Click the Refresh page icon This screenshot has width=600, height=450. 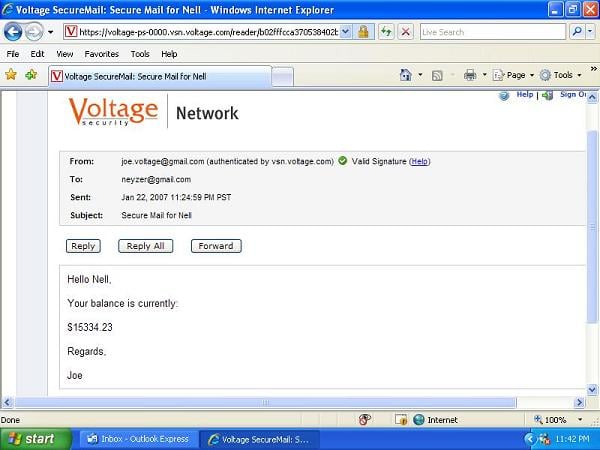pos(386,32)
